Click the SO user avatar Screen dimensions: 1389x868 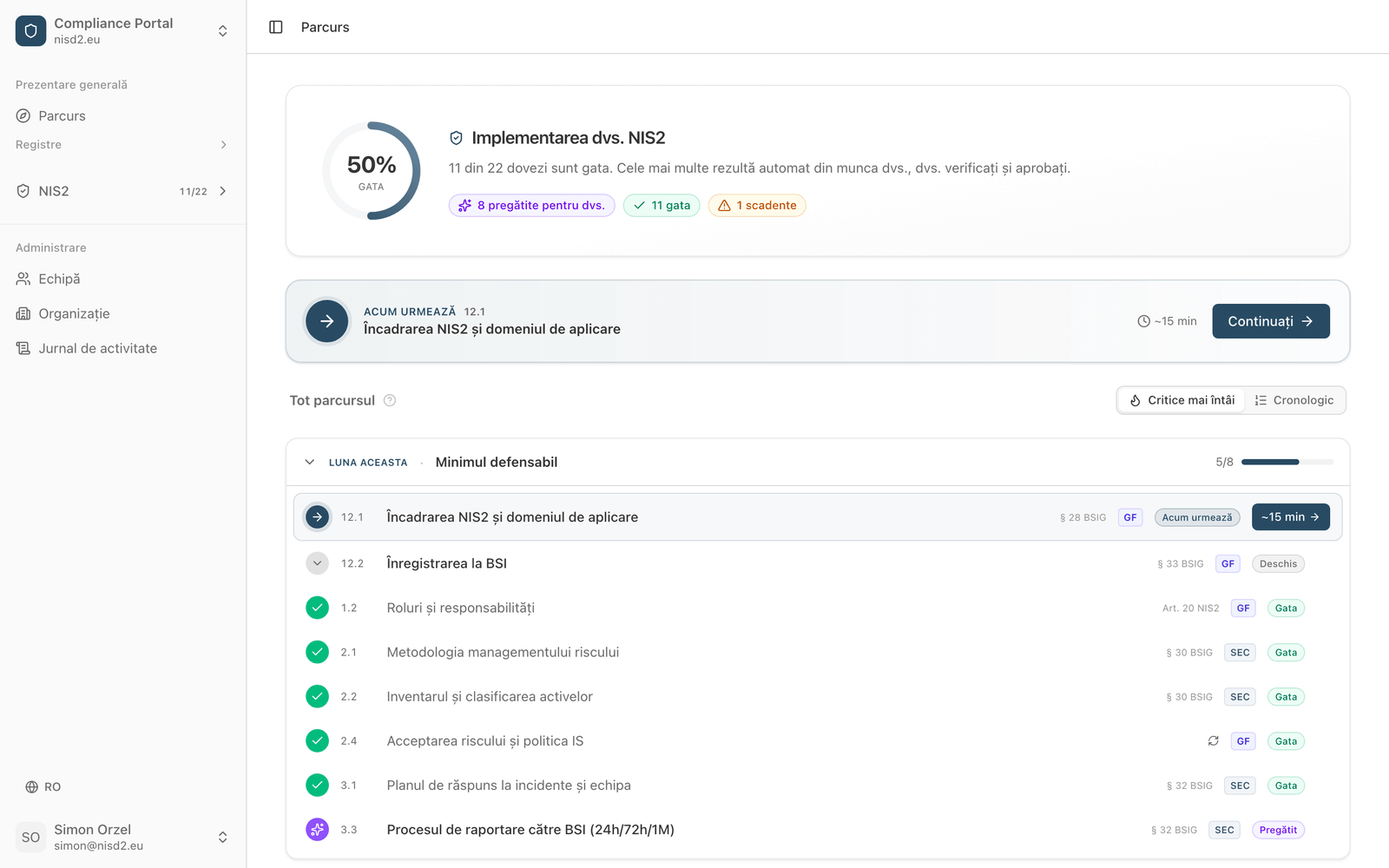pyautogui.click(x=30, y=837)
